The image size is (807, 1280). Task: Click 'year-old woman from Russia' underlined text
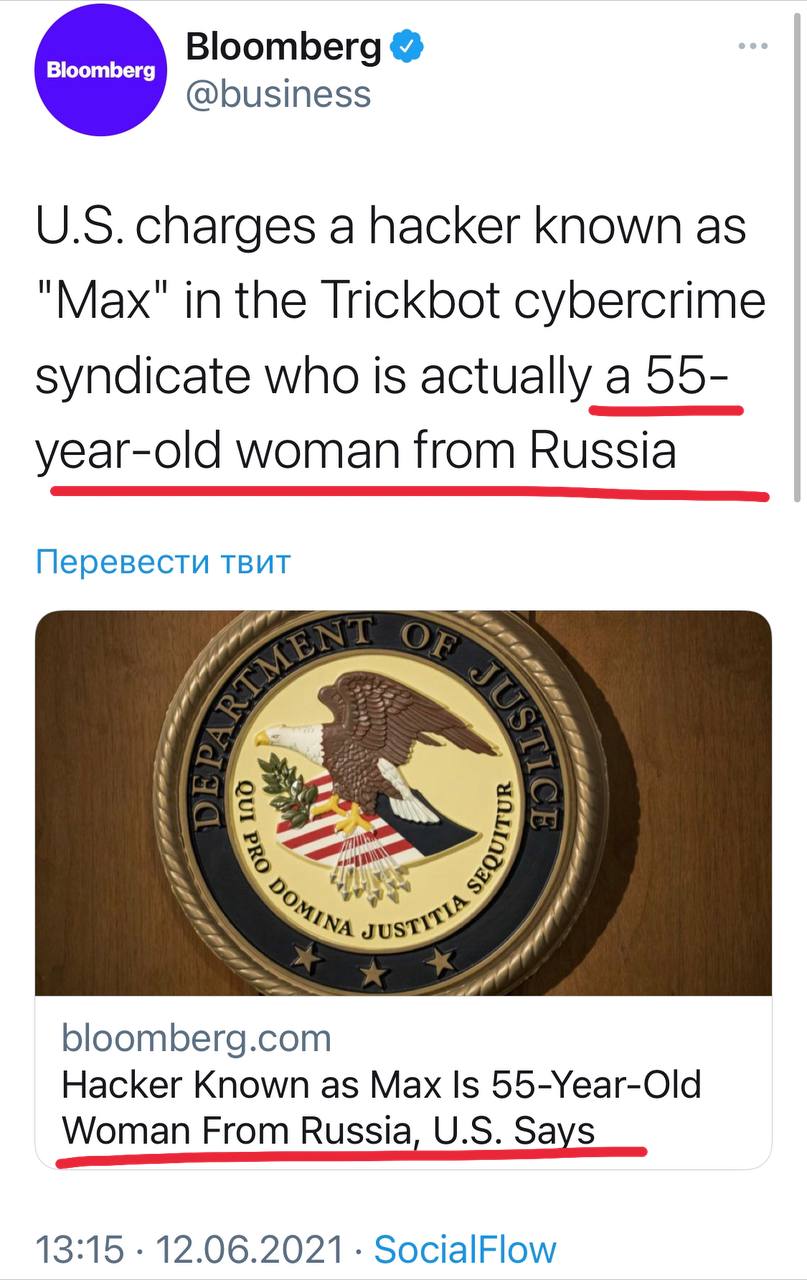click(x=355, y=452)
